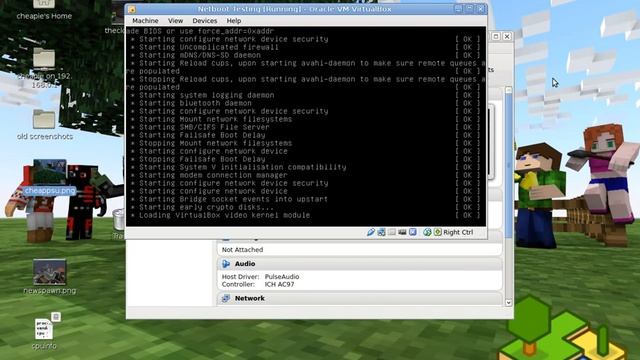The width and height of the screenshot is (640, 360).
Task: Click the 'Not Attached' text in Manager
Action: pyautogui.click(x=242, y=250)
